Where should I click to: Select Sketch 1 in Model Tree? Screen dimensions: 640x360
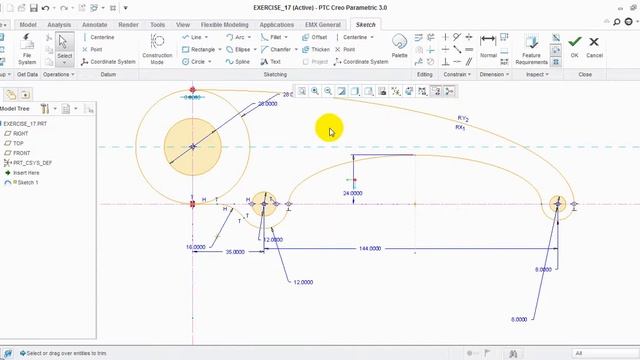point(22,182)
